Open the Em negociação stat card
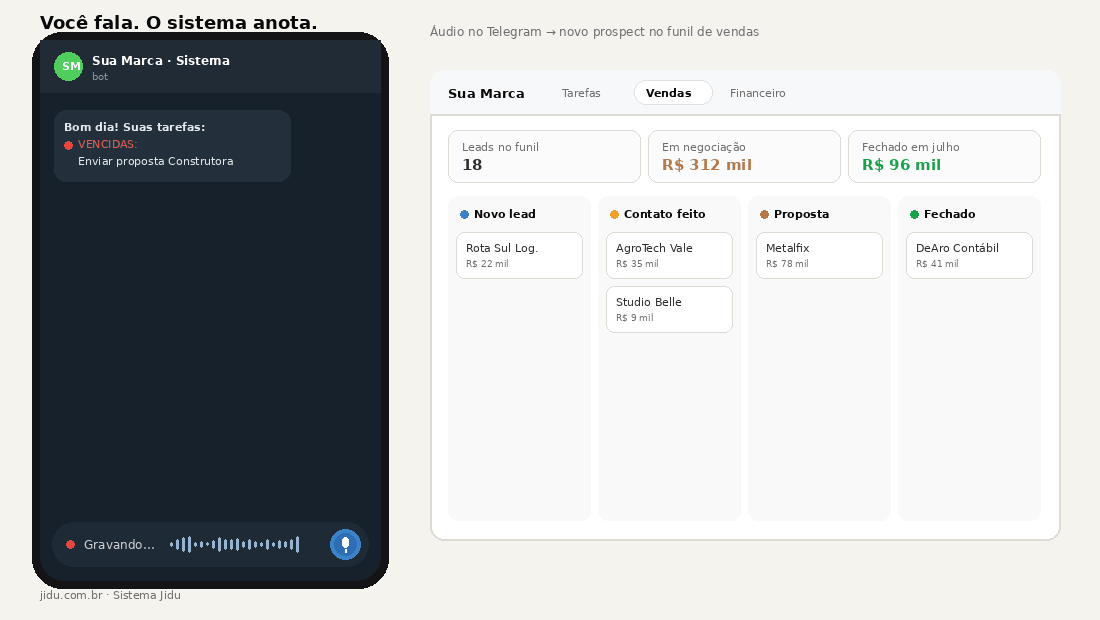Image resolution: width=1100 pixels, height=620 pixels. tap(744, 156)
